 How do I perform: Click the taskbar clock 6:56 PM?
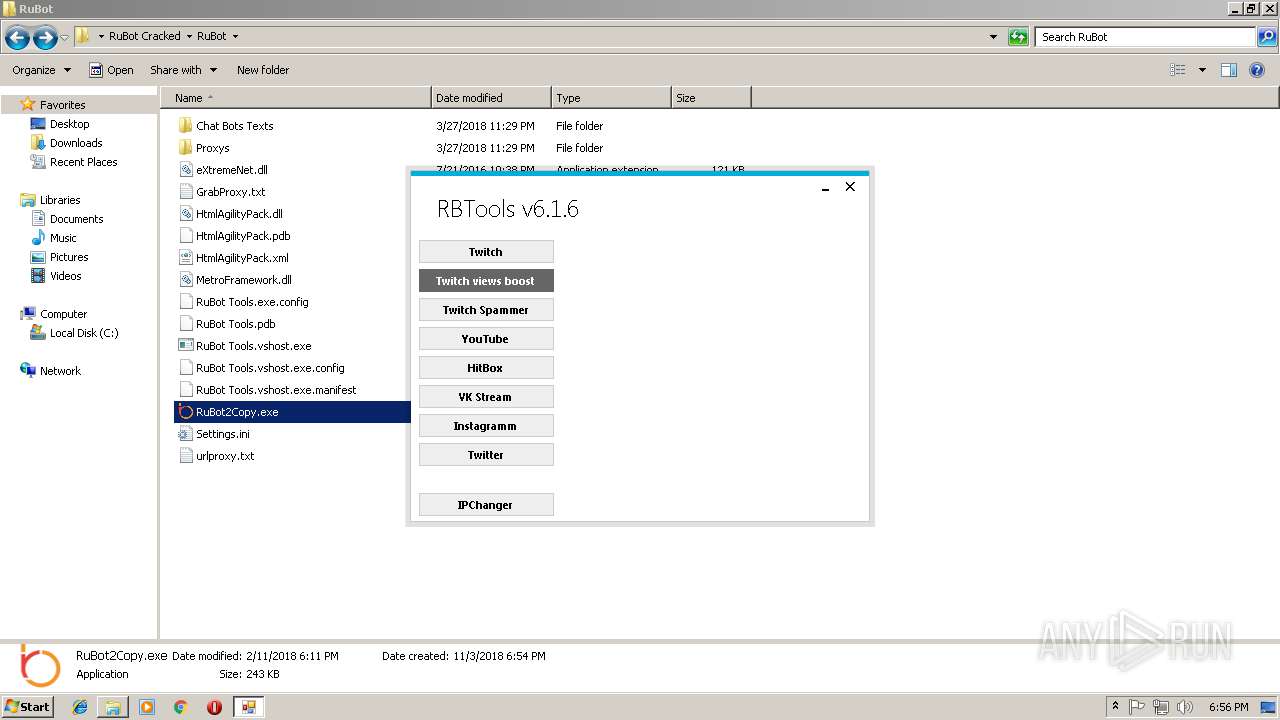[1228, 707]
